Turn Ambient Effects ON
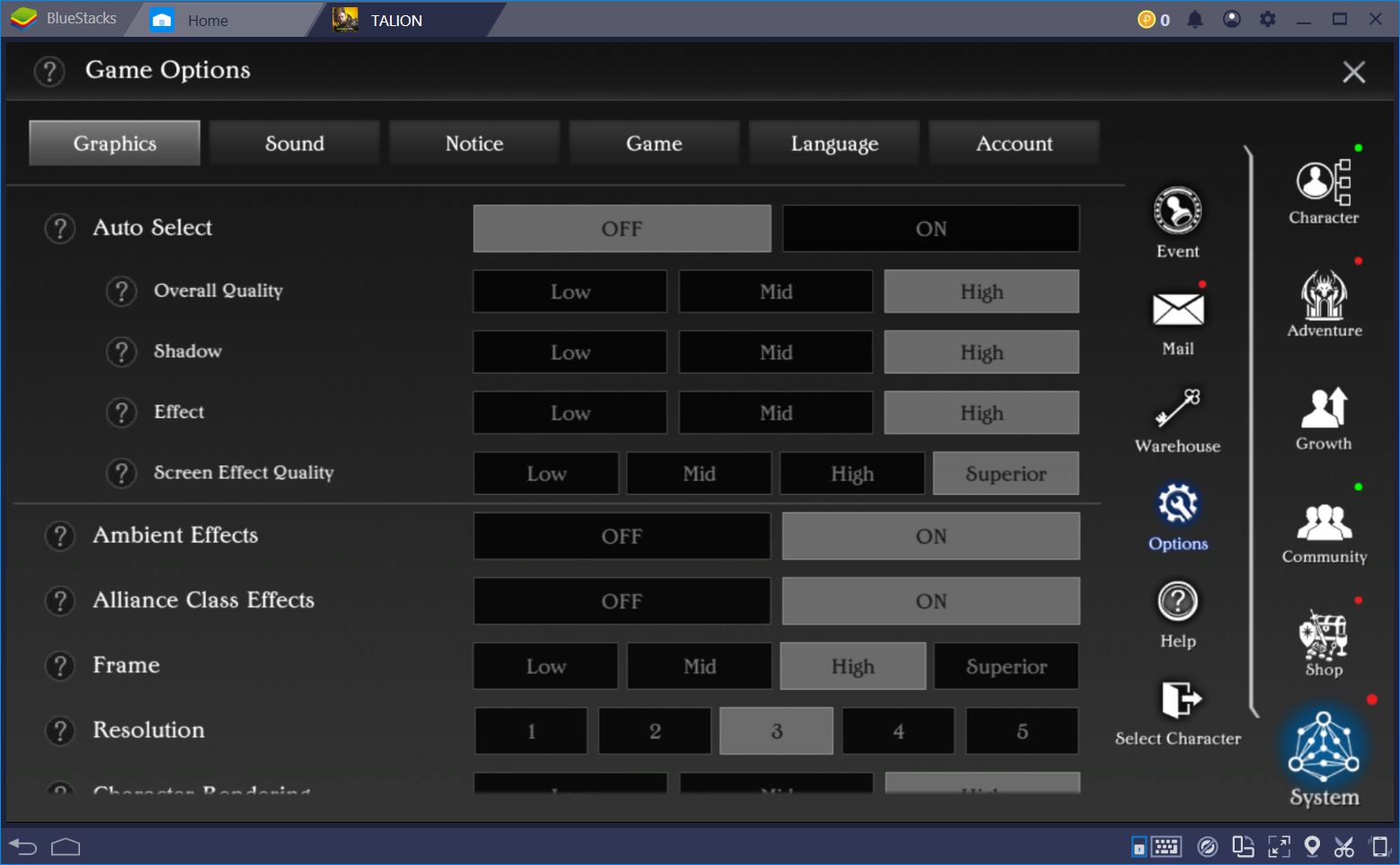 tap(931, 536)
